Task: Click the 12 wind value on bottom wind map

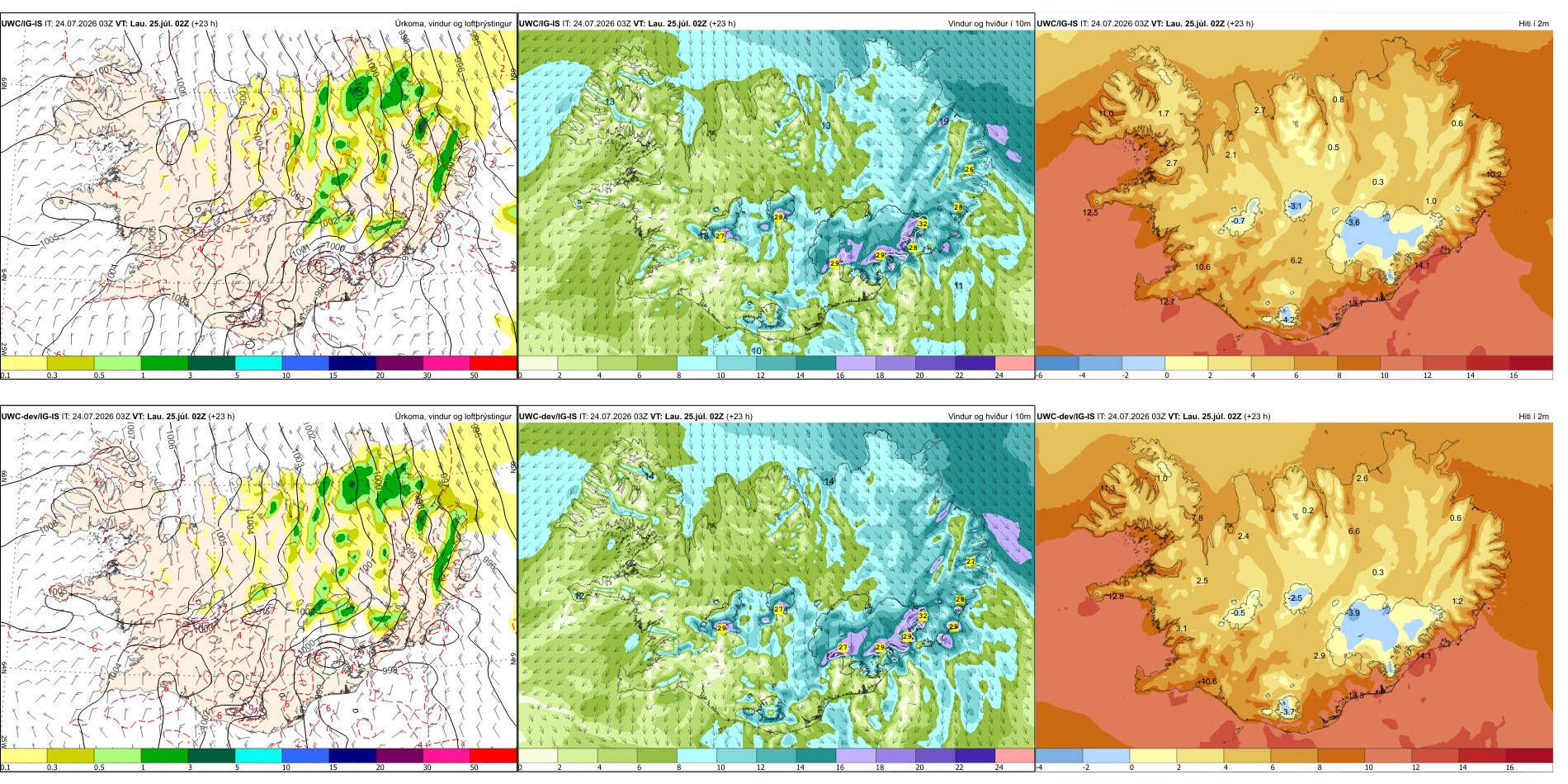Action: click(x=579, y=596)
